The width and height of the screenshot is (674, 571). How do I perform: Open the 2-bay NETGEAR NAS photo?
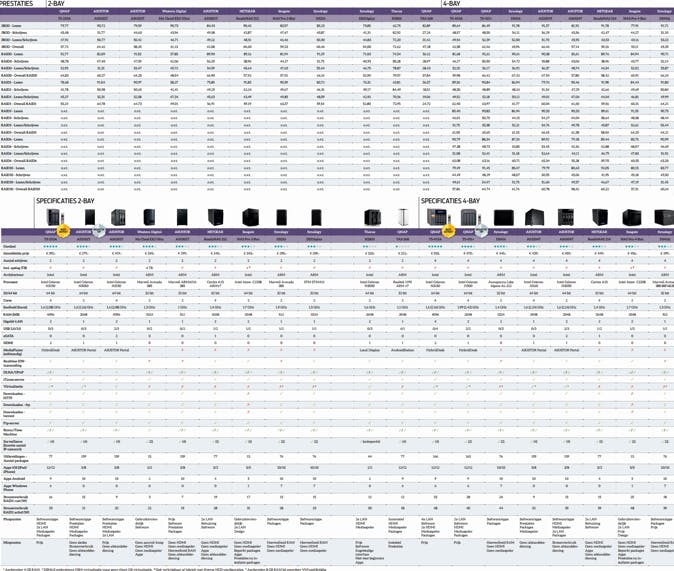pyautogui.click(x=215, y=217)
